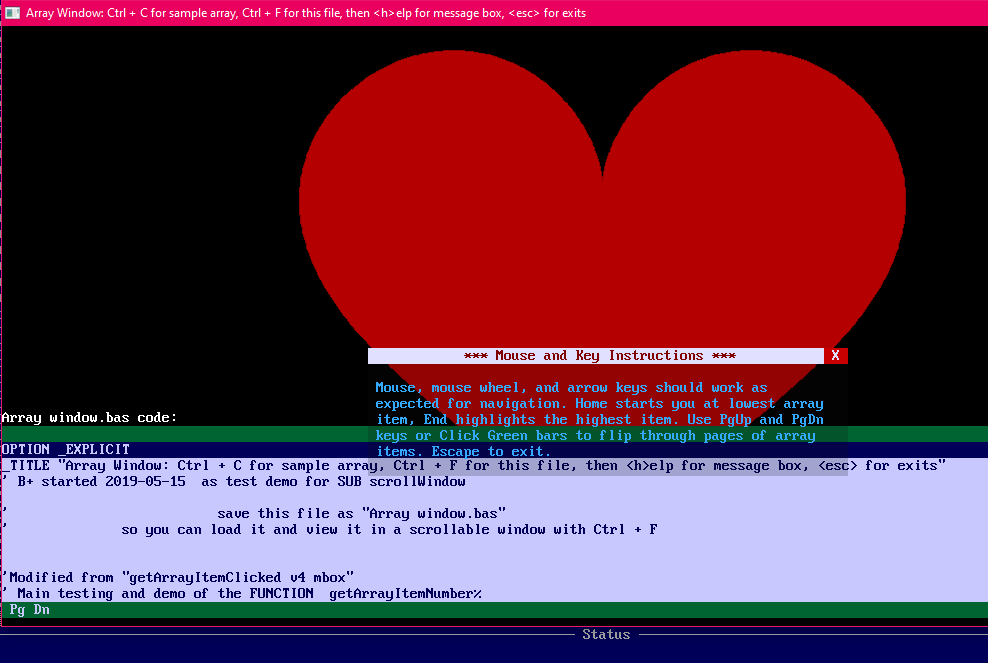Click the app icon in the window title bar

[13, 13]
